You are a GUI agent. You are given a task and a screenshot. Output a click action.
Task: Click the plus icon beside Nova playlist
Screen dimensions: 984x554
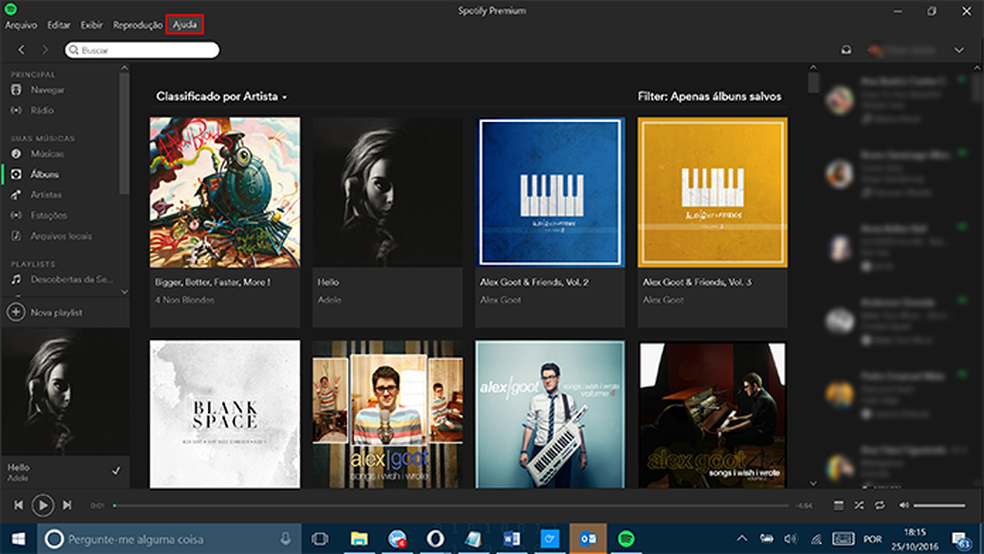(x=16, y=312)
